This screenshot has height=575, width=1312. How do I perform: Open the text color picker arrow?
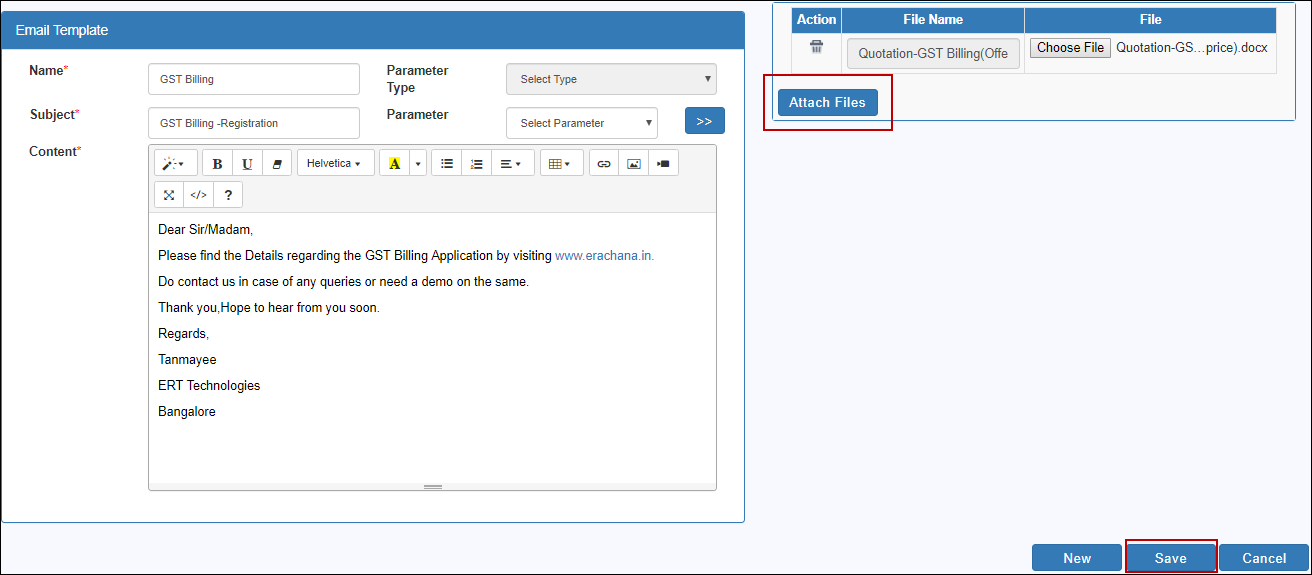pos(418,163)
